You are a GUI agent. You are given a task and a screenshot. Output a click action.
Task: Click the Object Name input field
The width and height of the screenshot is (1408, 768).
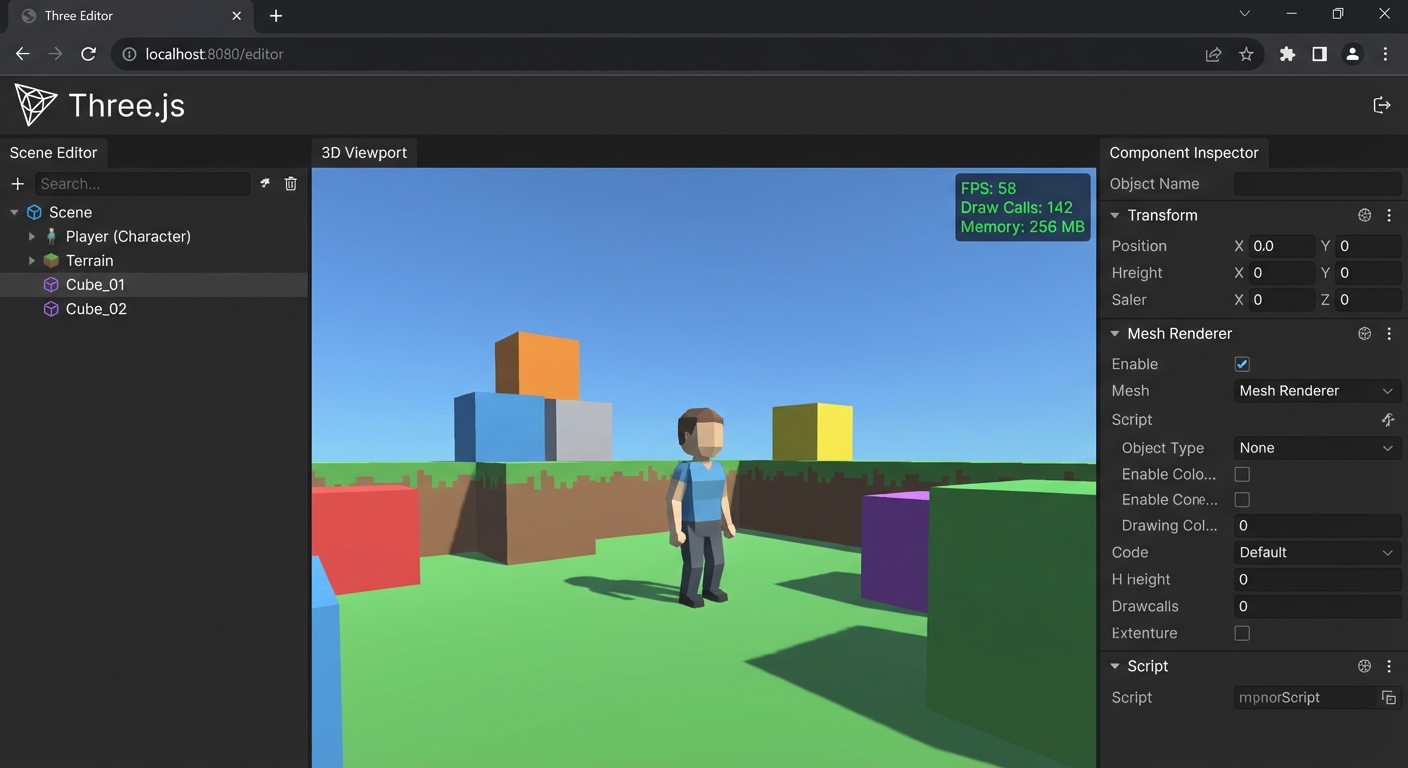(1316, 184)
